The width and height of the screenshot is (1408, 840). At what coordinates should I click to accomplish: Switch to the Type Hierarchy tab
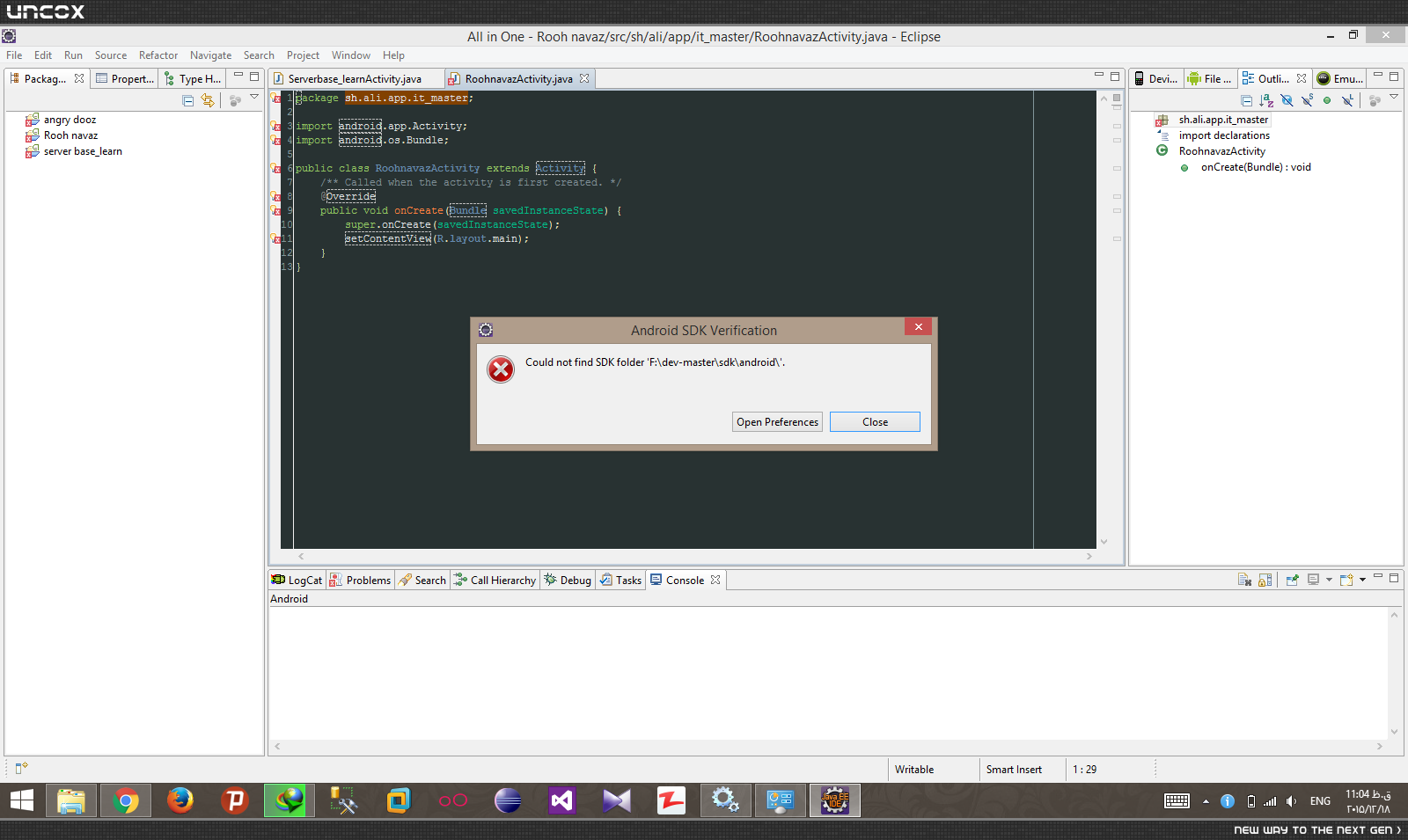[193, 79]
